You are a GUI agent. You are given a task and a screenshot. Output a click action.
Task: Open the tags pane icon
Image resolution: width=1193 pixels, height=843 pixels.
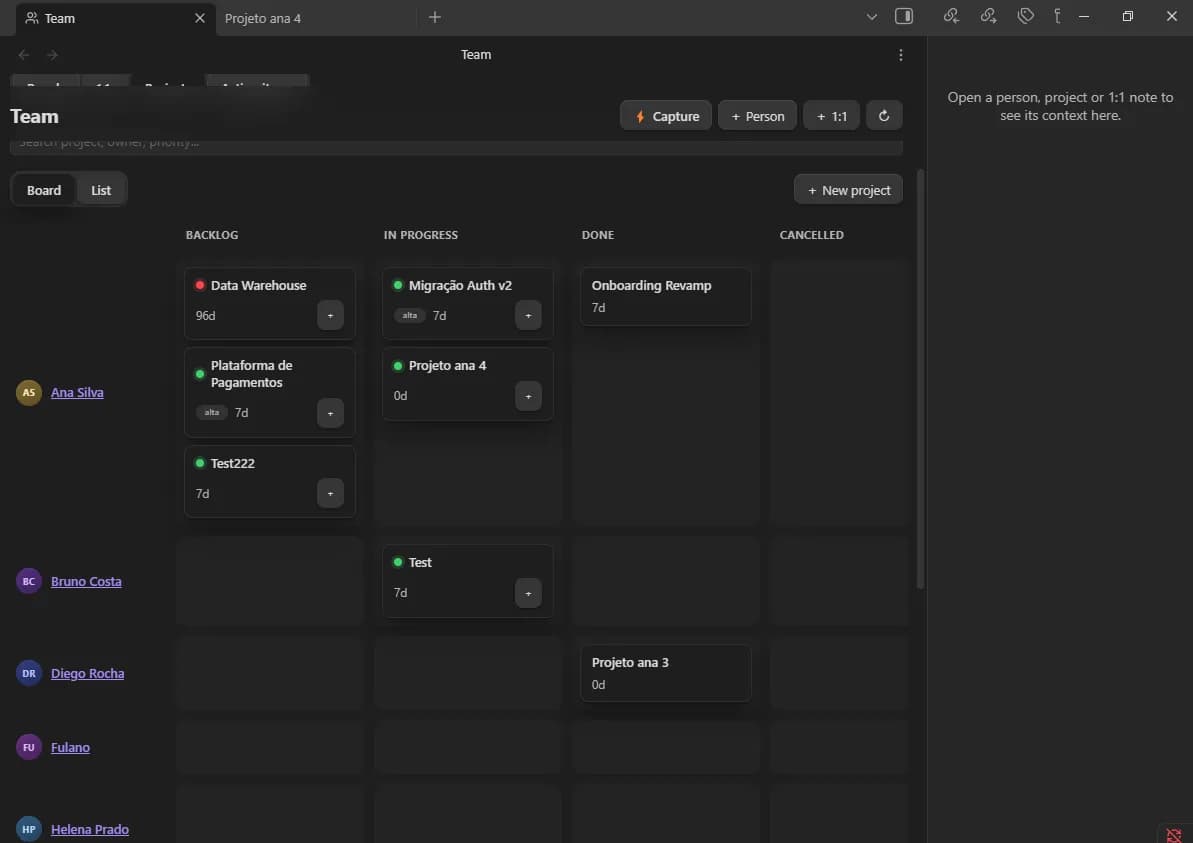(x=1026, y=16)
